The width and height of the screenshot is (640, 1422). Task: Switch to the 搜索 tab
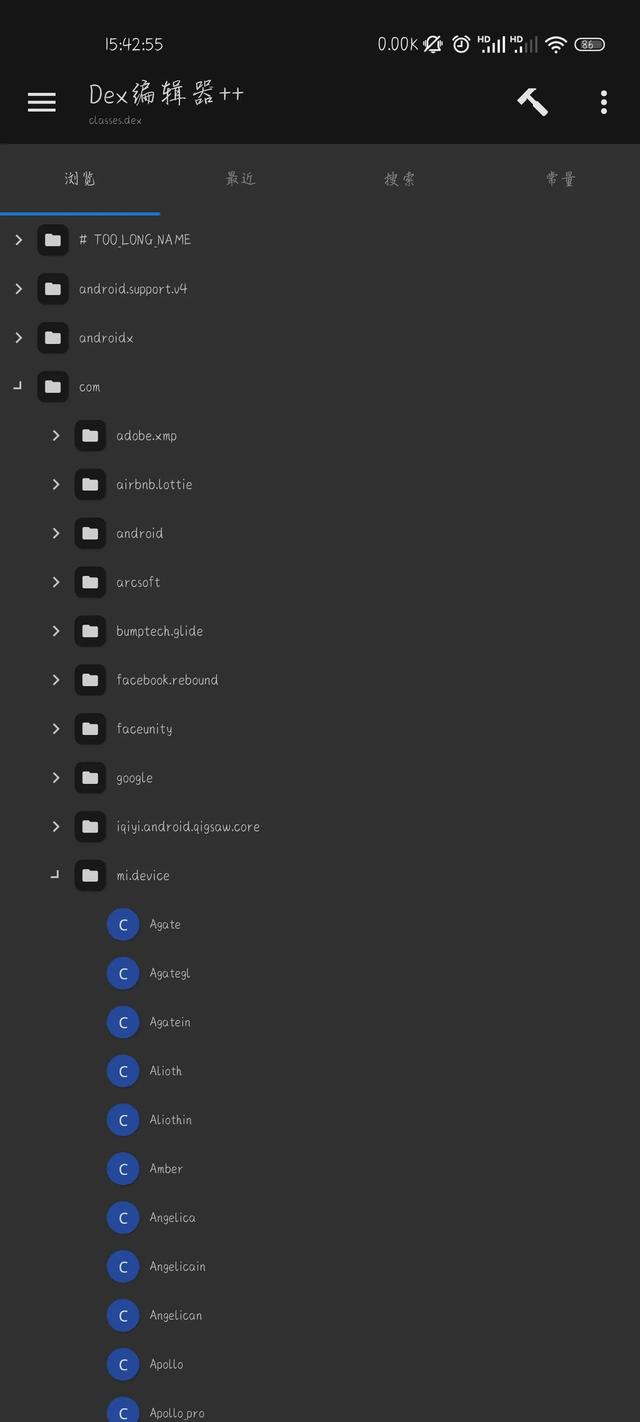click(x=400, y=179)
